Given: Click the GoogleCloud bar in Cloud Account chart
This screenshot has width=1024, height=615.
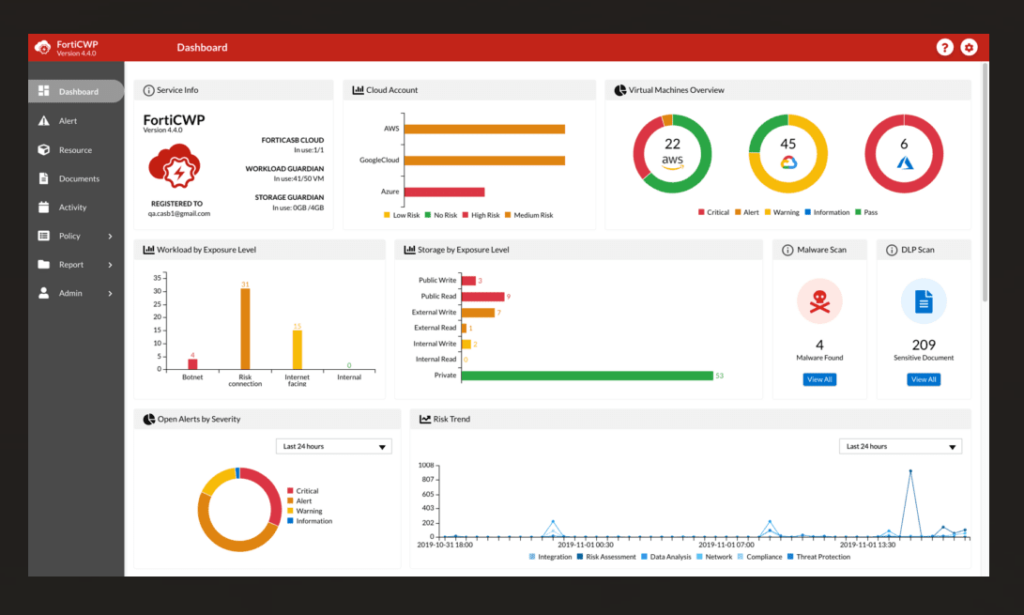Looking at the screenshot, I should [485, 161].
